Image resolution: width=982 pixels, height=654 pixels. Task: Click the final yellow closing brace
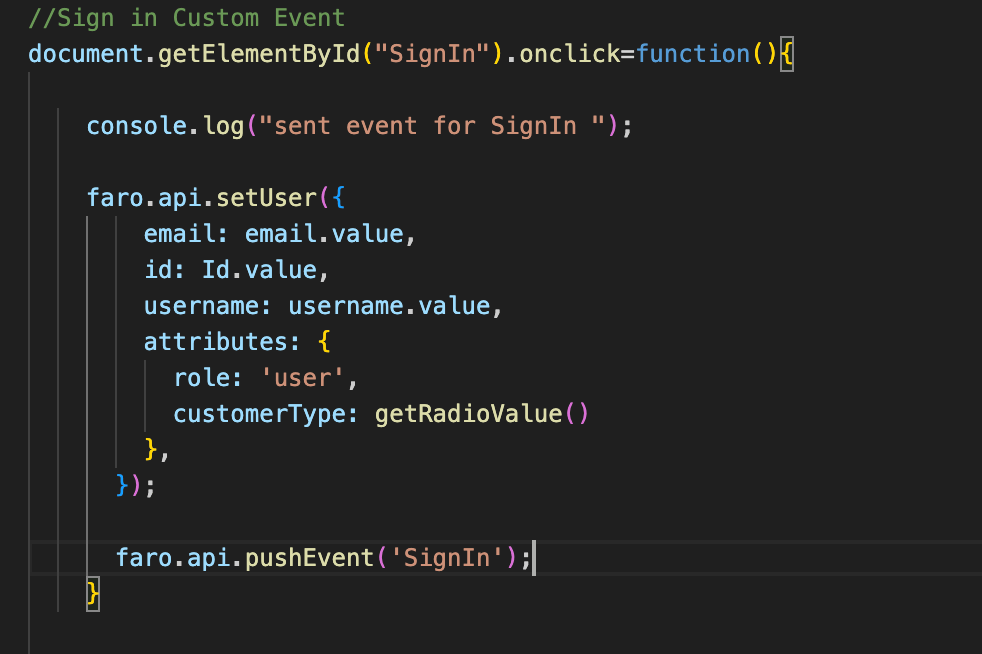(x=92, y=593)
